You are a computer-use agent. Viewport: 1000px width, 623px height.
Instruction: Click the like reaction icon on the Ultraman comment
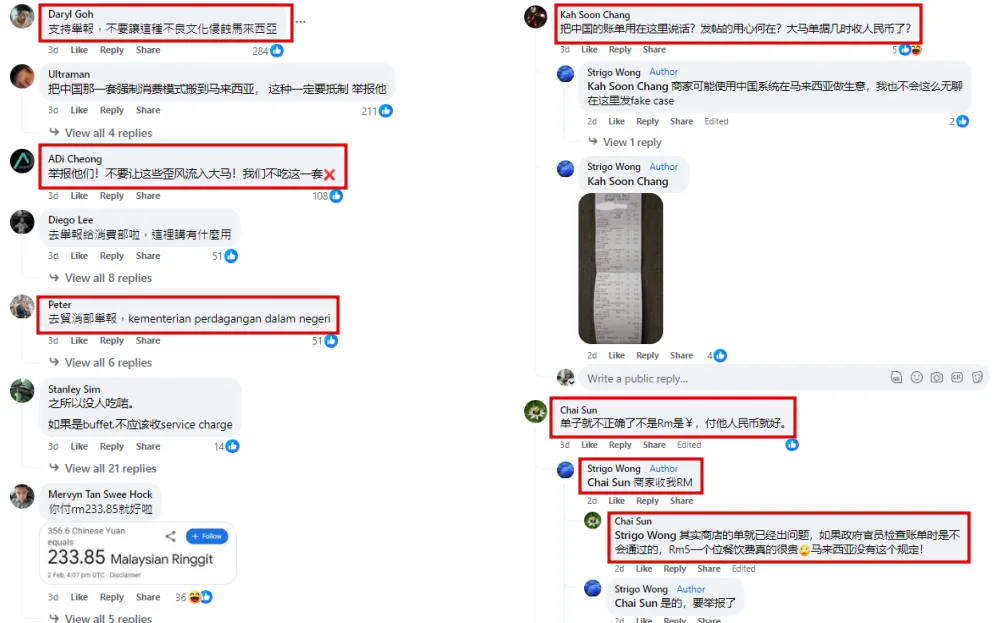[x=386, y=111]
